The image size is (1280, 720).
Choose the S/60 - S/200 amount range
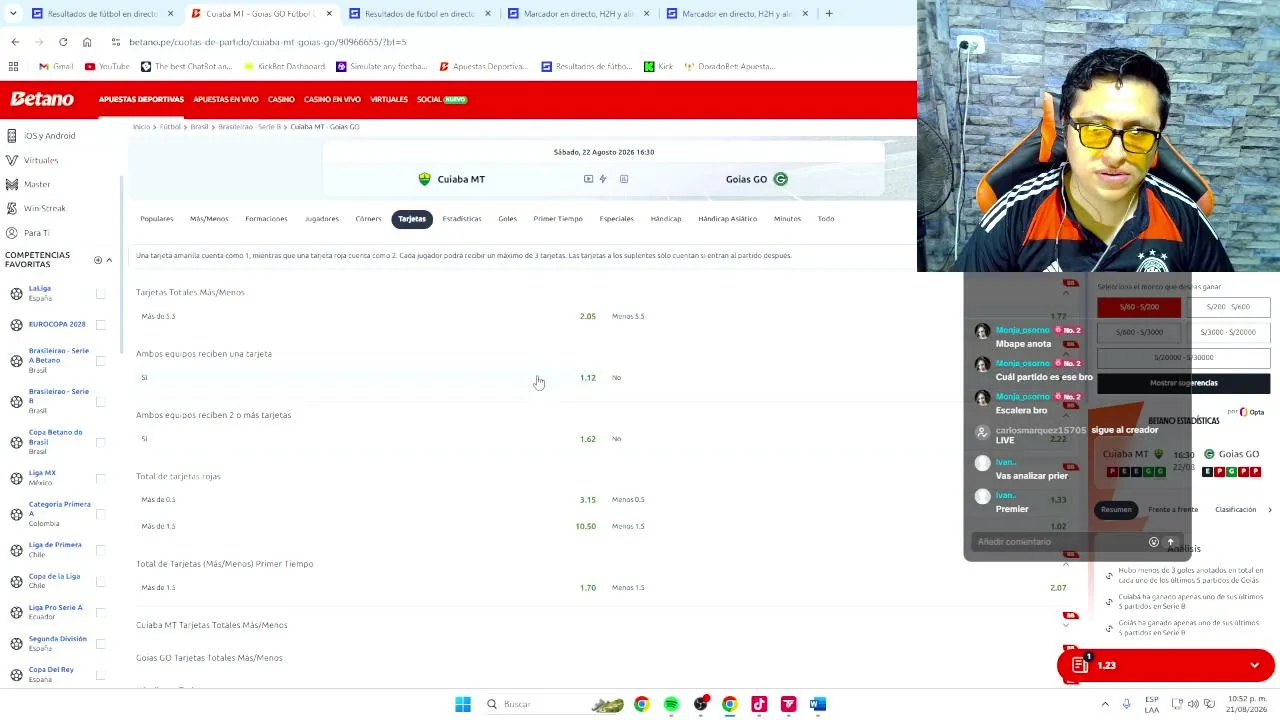(1139, 307)
